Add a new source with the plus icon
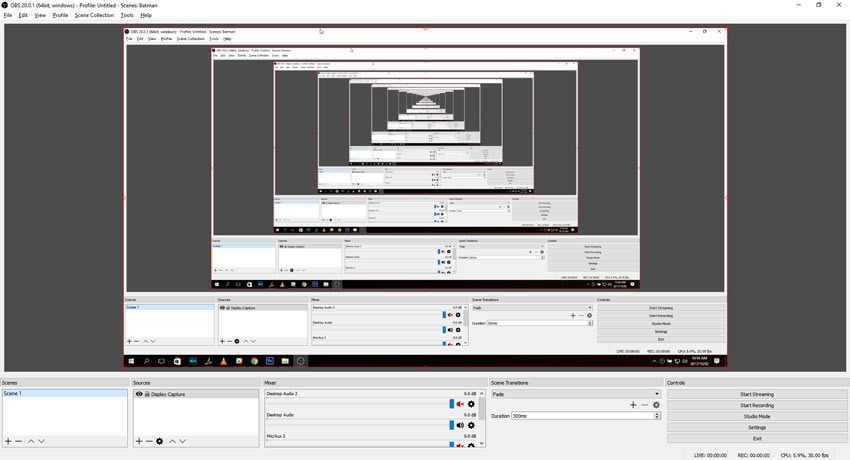 139,441
